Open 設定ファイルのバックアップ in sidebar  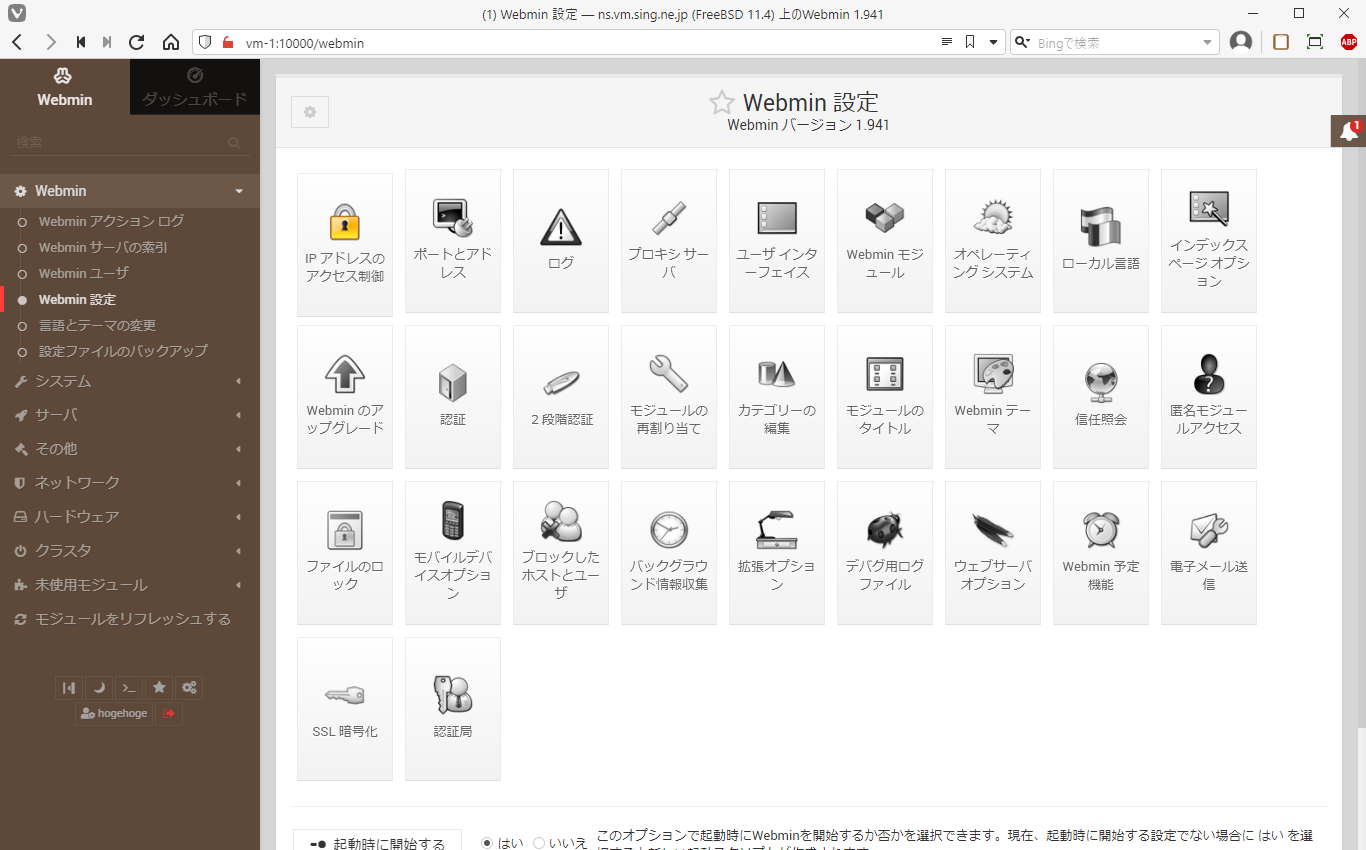tap(123, 351)
